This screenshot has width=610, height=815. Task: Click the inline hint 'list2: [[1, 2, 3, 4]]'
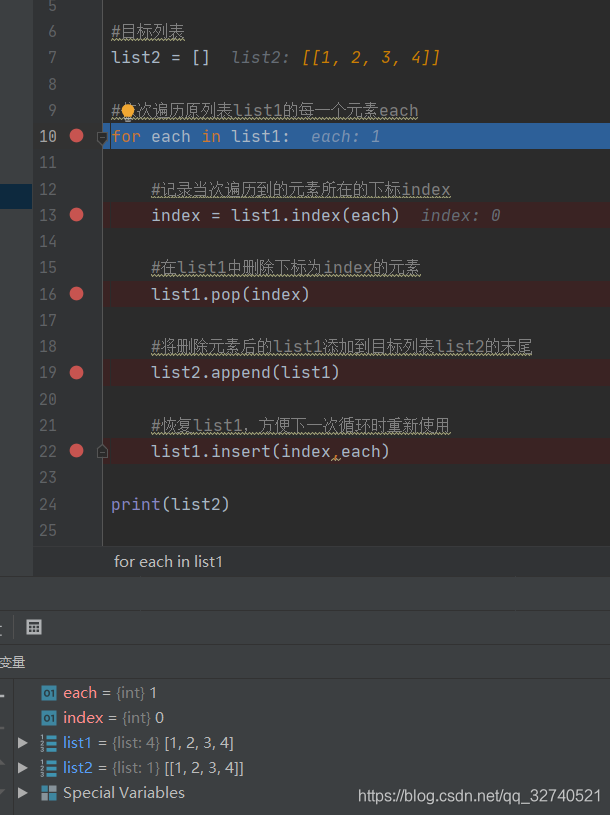(336, 57)
